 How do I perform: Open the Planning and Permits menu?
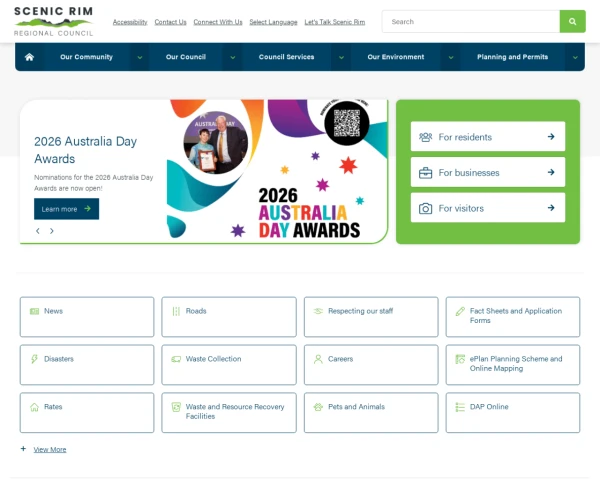(x=512, y=57)
